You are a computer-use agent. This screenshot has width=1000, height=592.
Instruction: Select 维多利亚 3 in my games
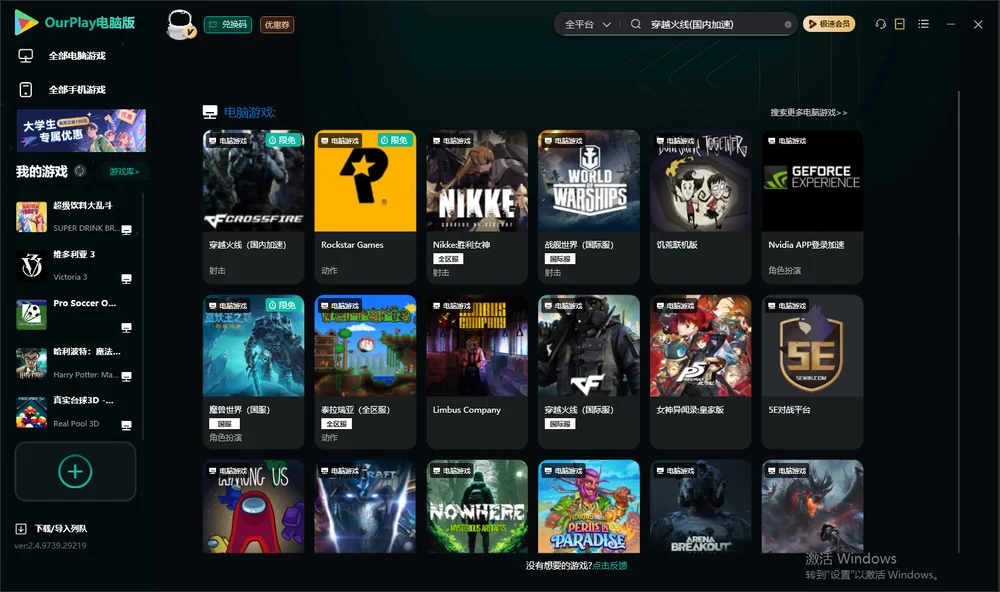coord(75,265)
